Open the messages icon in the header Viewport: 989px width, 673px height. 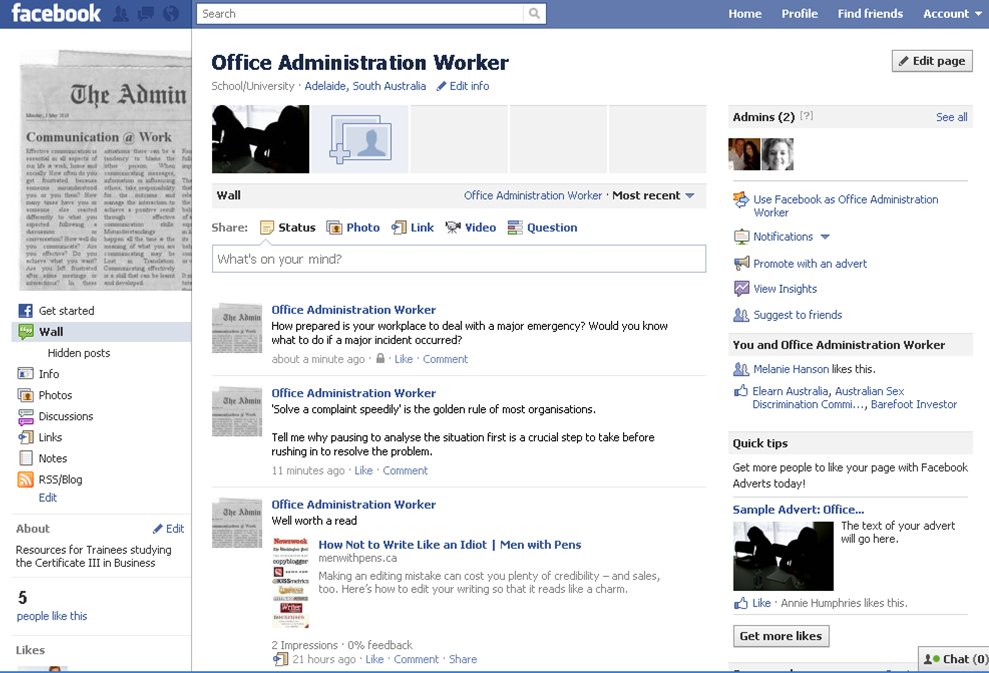click(x=146, y=14)
